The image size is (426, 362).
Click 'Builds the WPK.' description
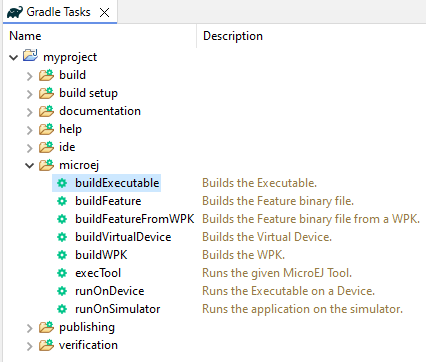(244, 255)
